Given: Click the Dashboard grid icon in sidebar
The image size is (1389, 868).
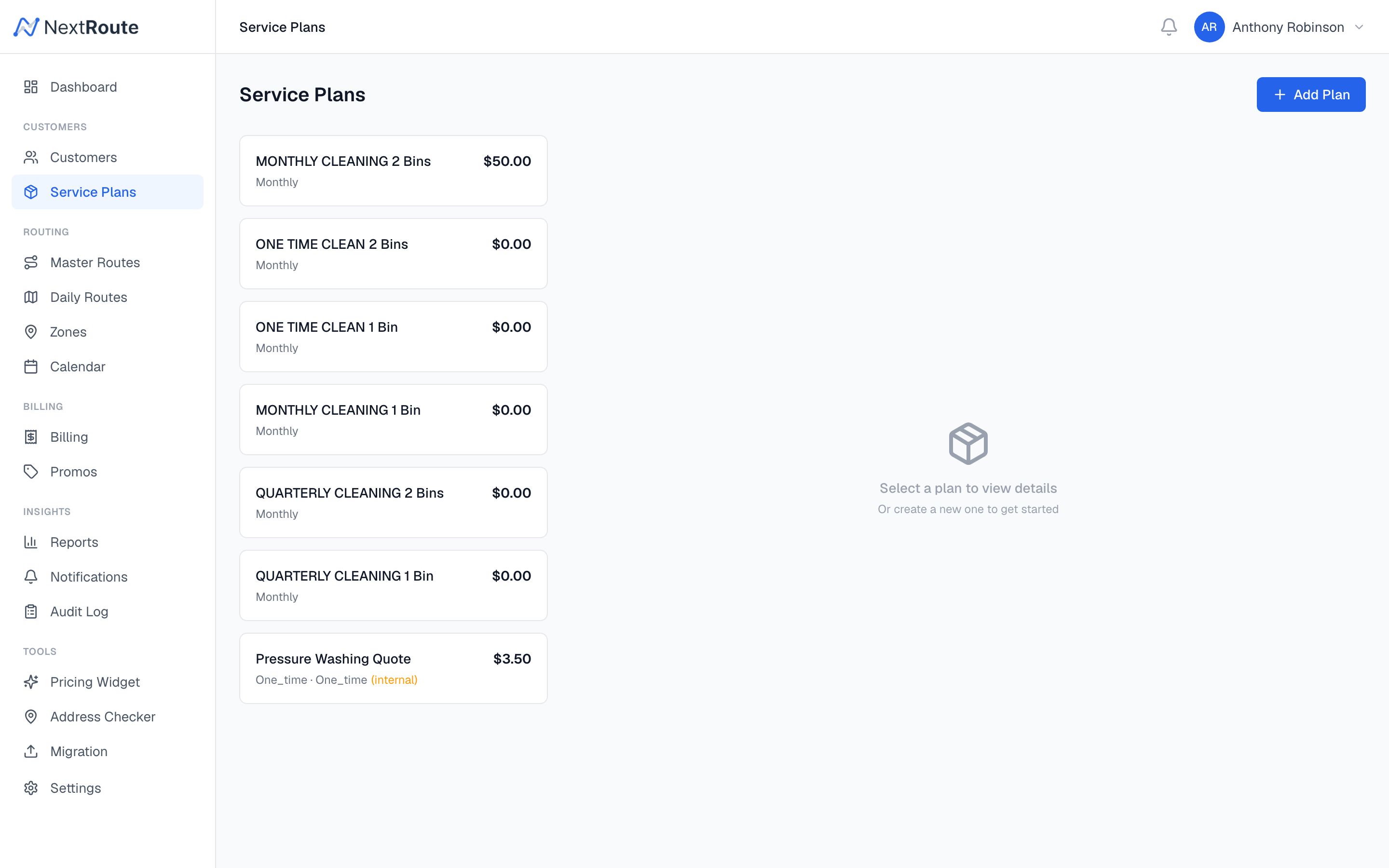Looking at the screenshot, I should coord(31,87).
